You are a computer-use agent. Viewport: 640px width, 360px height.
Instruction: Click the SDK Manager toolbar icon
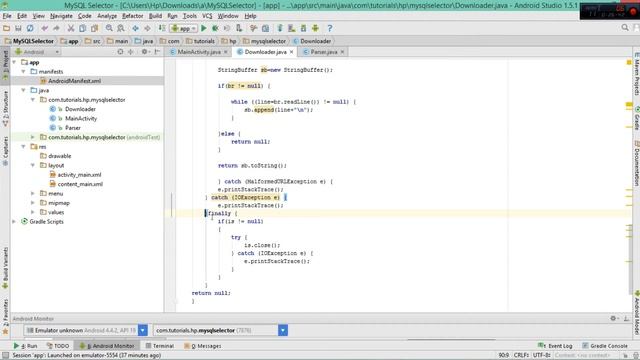point(303,28)
